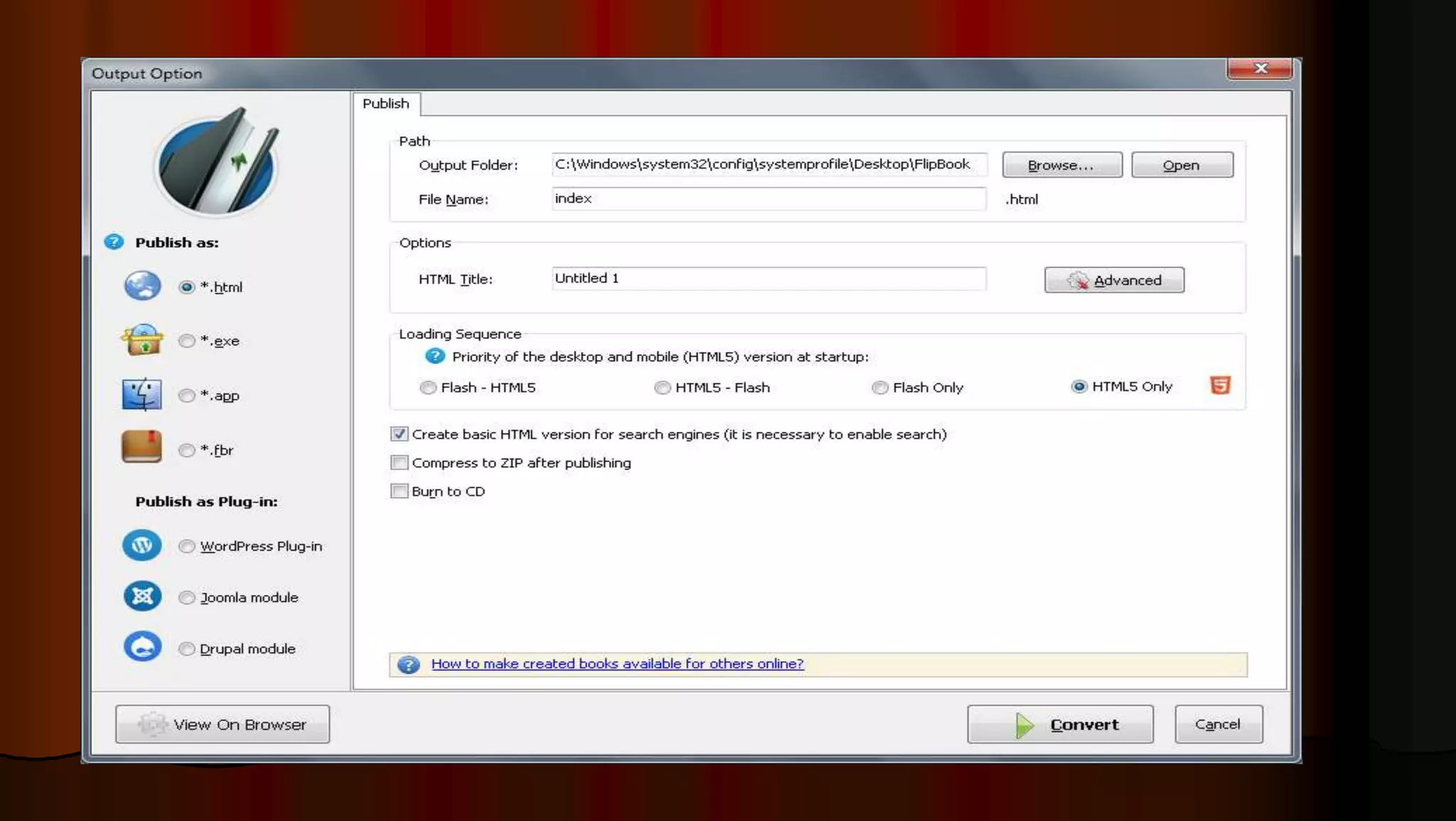1456x821 pixels.
Task: Enable Compress to ZIP after publishing
Action: tap(400, 463)
